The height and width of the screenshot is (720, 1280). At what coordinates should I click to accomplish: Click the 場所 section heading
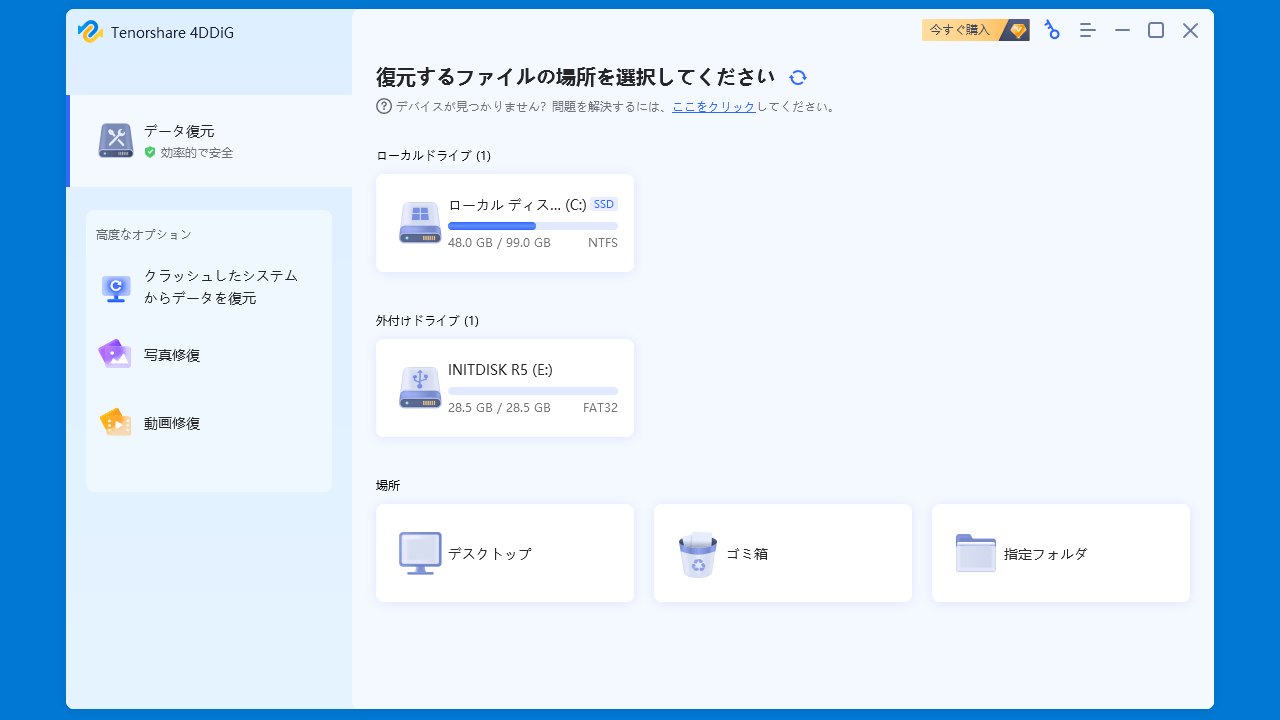pyautogui.click(x=388, y=486)
